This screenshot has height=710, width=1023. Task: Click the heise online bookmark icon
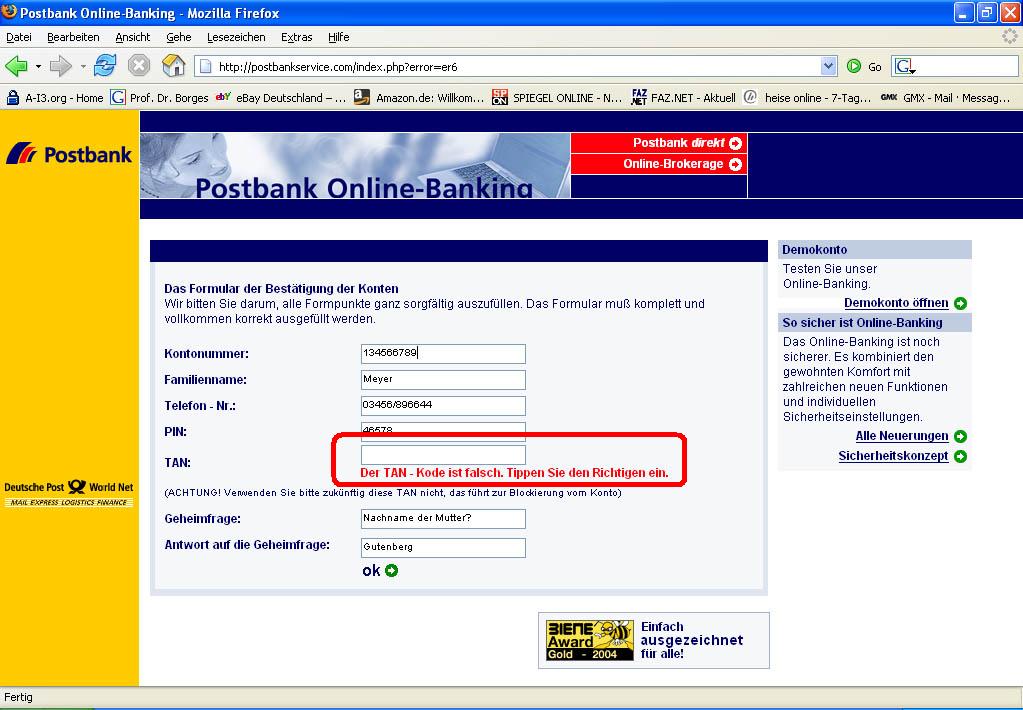tap(751, 98)
